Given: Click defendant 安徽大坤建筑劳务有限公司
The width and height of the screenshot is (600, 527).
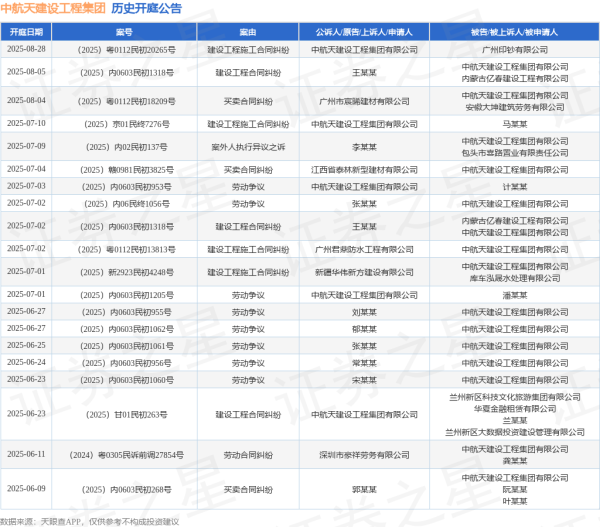Looking at the screenshot, I should coord(515,107).
